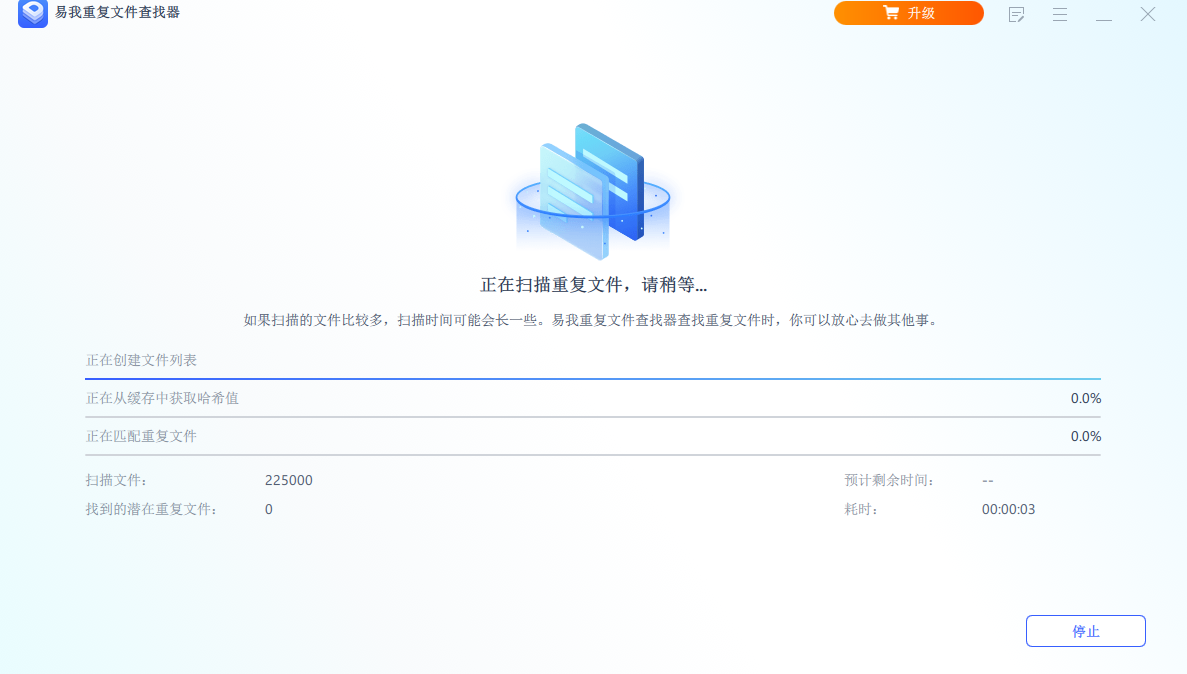This screenshot has width=1187, height=674.
Task: Open the hamburger menu in title bar
Action: tap(1060, 14)
